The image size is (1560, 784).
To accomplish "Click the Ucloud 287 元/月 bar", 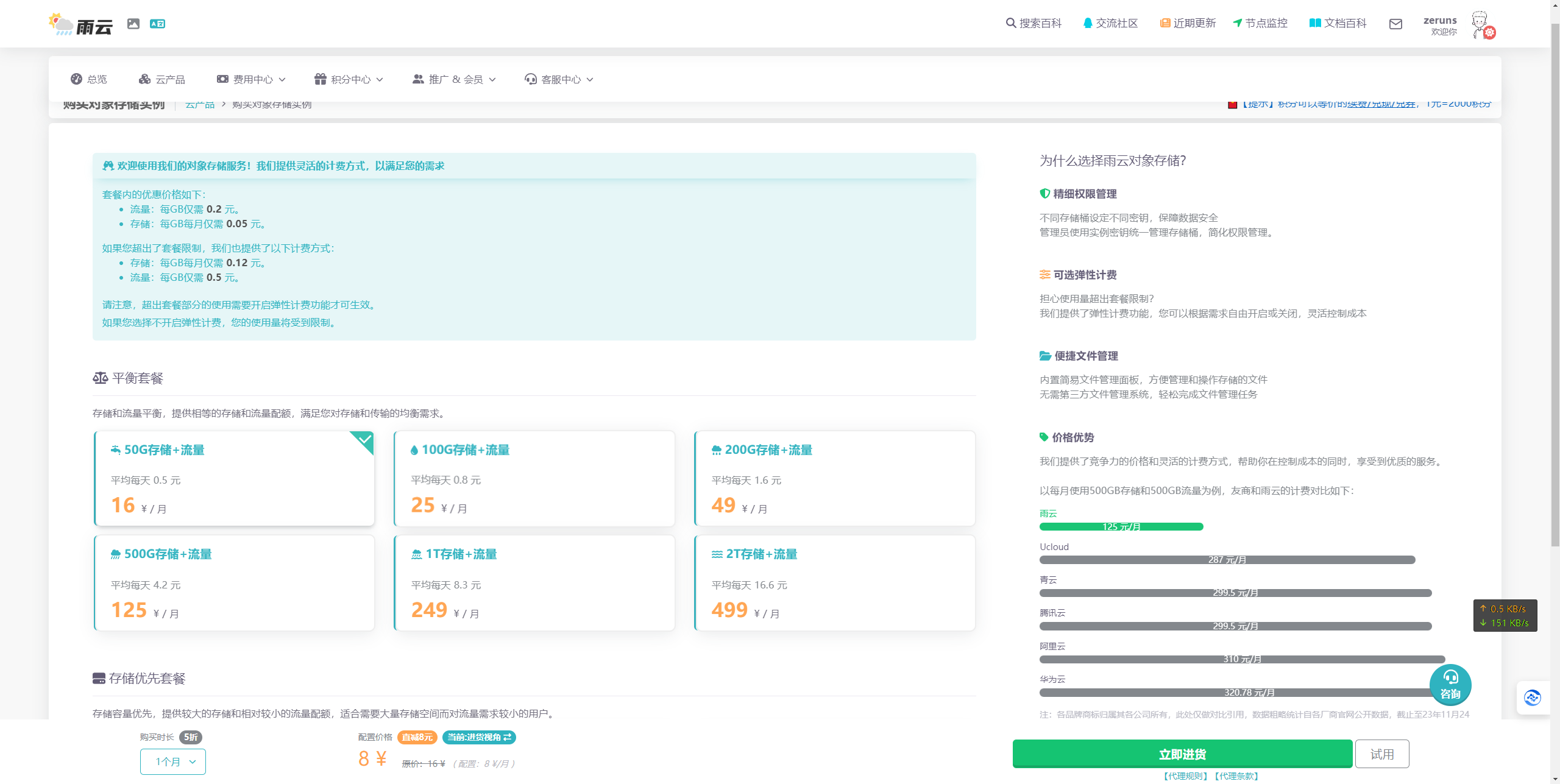I will coord(1227,560).
